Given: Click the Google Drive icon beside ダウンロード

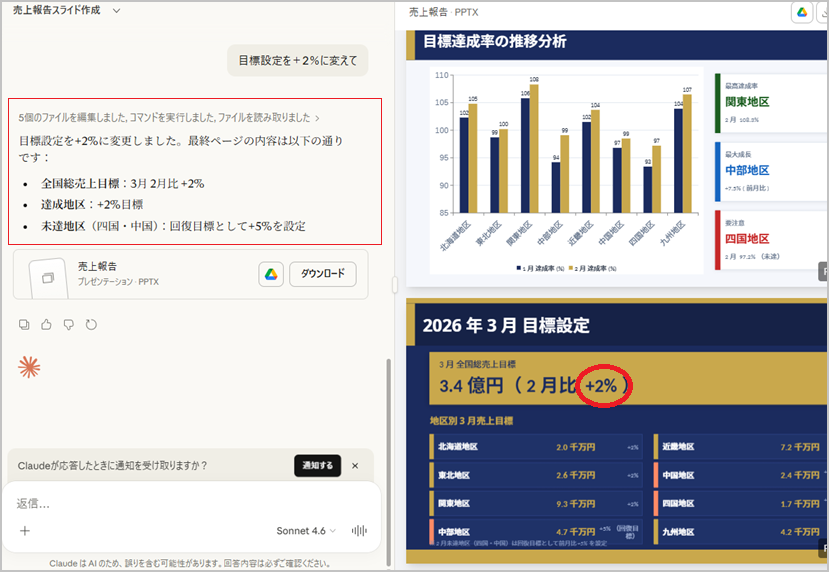Looking at the screenshot, I should (x=270, y=274).
